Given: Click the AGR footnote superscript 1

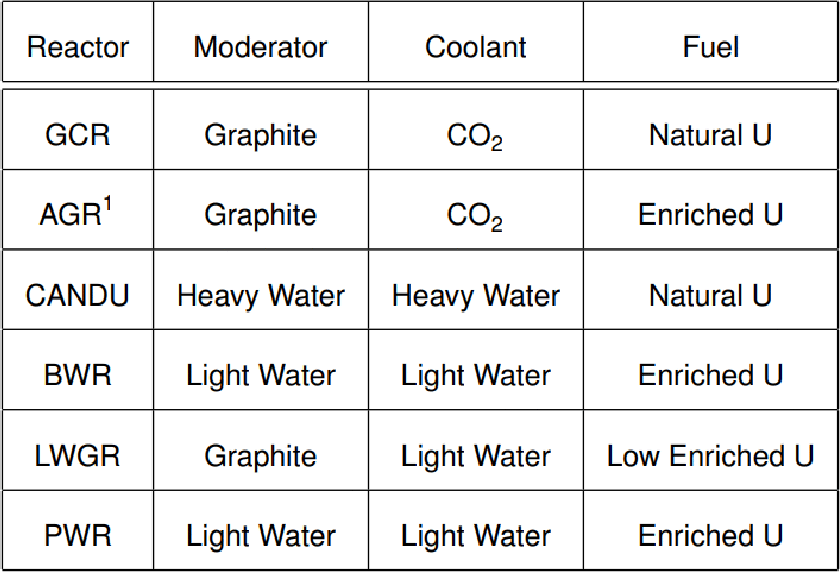Looking at the screenshot, I should tap(107, 204).
